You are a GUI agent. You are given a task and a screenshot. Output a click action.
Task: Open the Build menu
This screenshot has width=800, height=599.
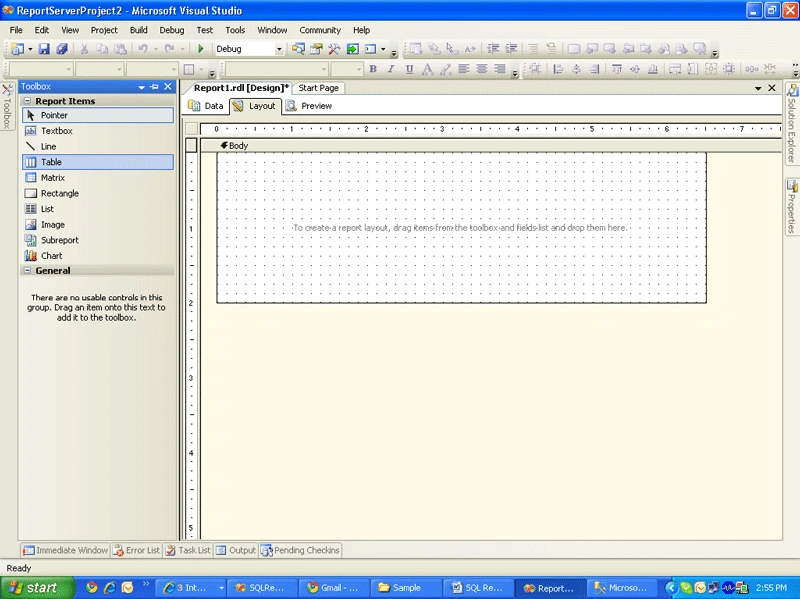pos(138,30)
